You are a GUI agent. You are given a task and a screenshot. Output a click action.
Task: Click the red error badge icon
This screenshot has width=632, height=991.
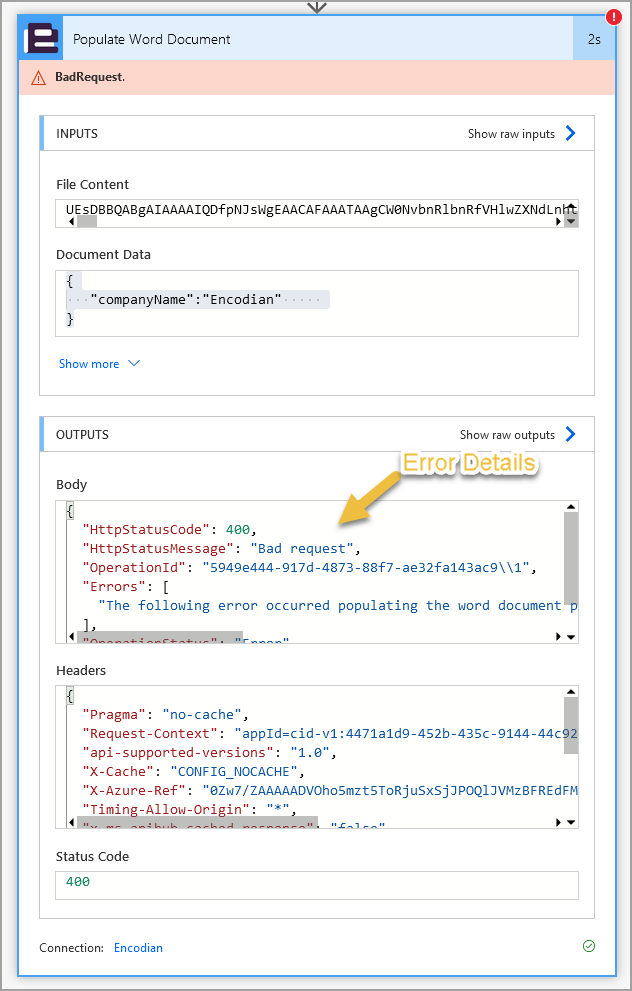[x=612, y=17]
